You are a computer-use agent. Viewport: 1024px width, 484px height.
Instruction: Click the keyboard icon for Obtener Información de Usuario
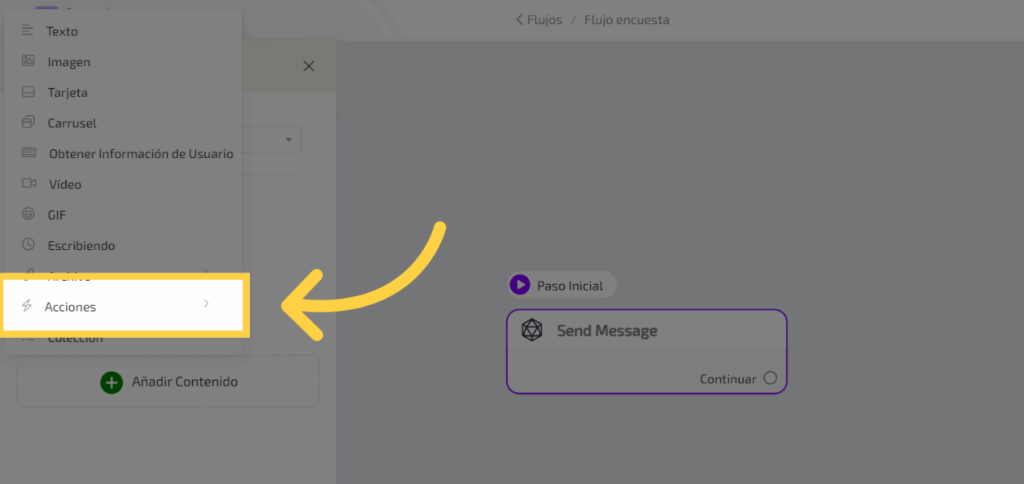click(x=29, y=154)
